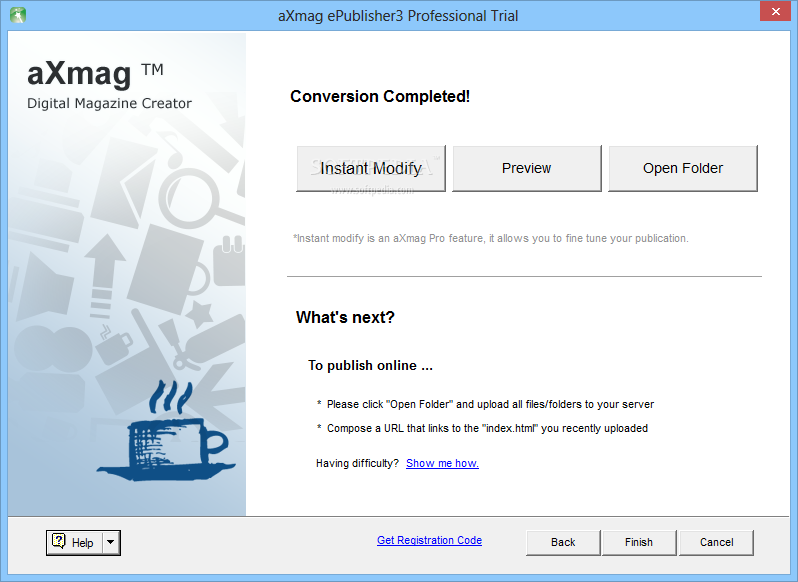
Task: Expand the Help dropdown arrow
Action: (111, 543)
